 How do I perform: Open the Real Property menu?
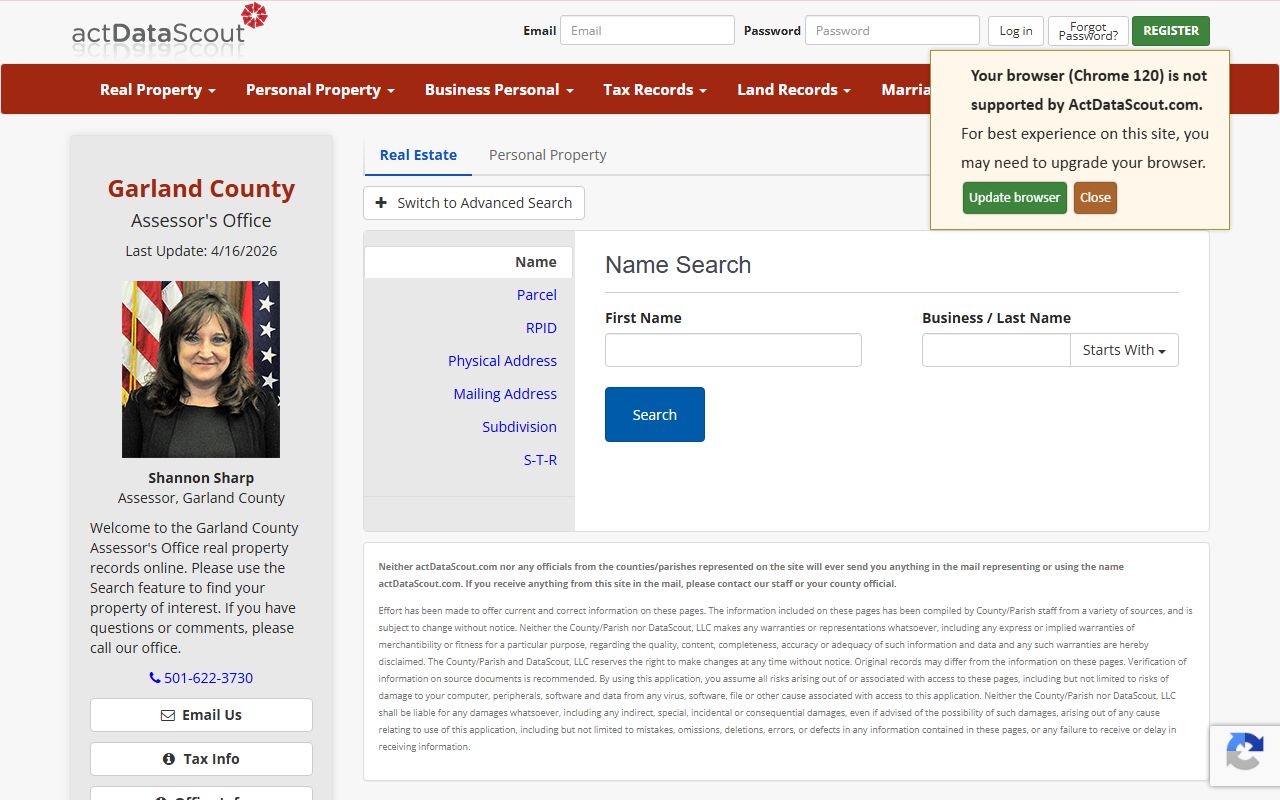[x=158, y=89]
